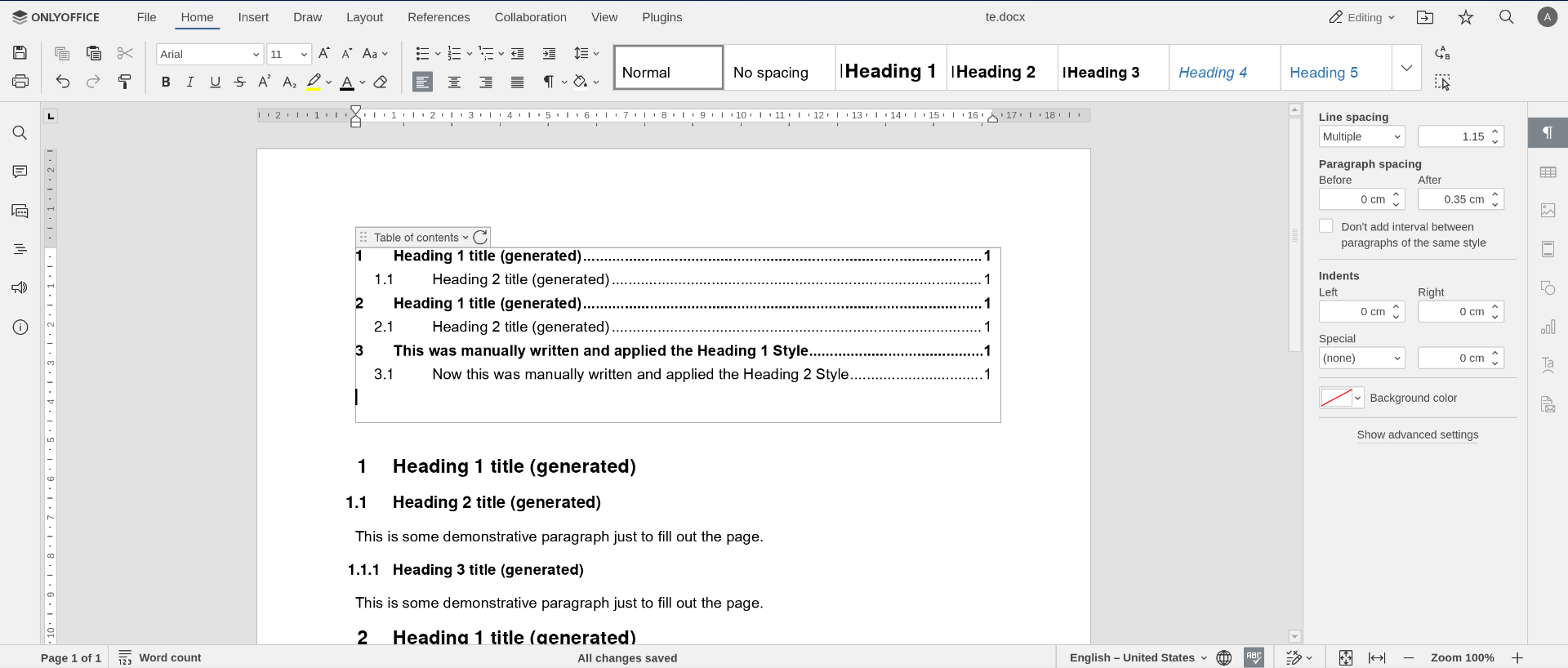The image size is (1568, 668).
Task: Undo the last action
Action: (x=63, y=82)
